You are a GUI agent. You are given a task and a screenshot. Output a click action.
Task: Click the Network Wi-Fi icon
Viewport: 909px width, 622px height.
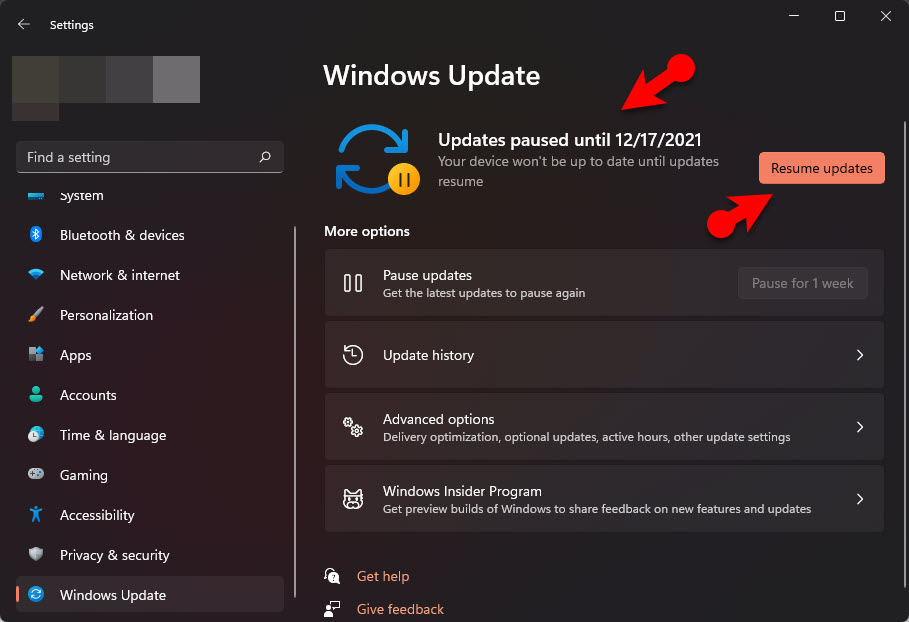[x=36, y=274]
